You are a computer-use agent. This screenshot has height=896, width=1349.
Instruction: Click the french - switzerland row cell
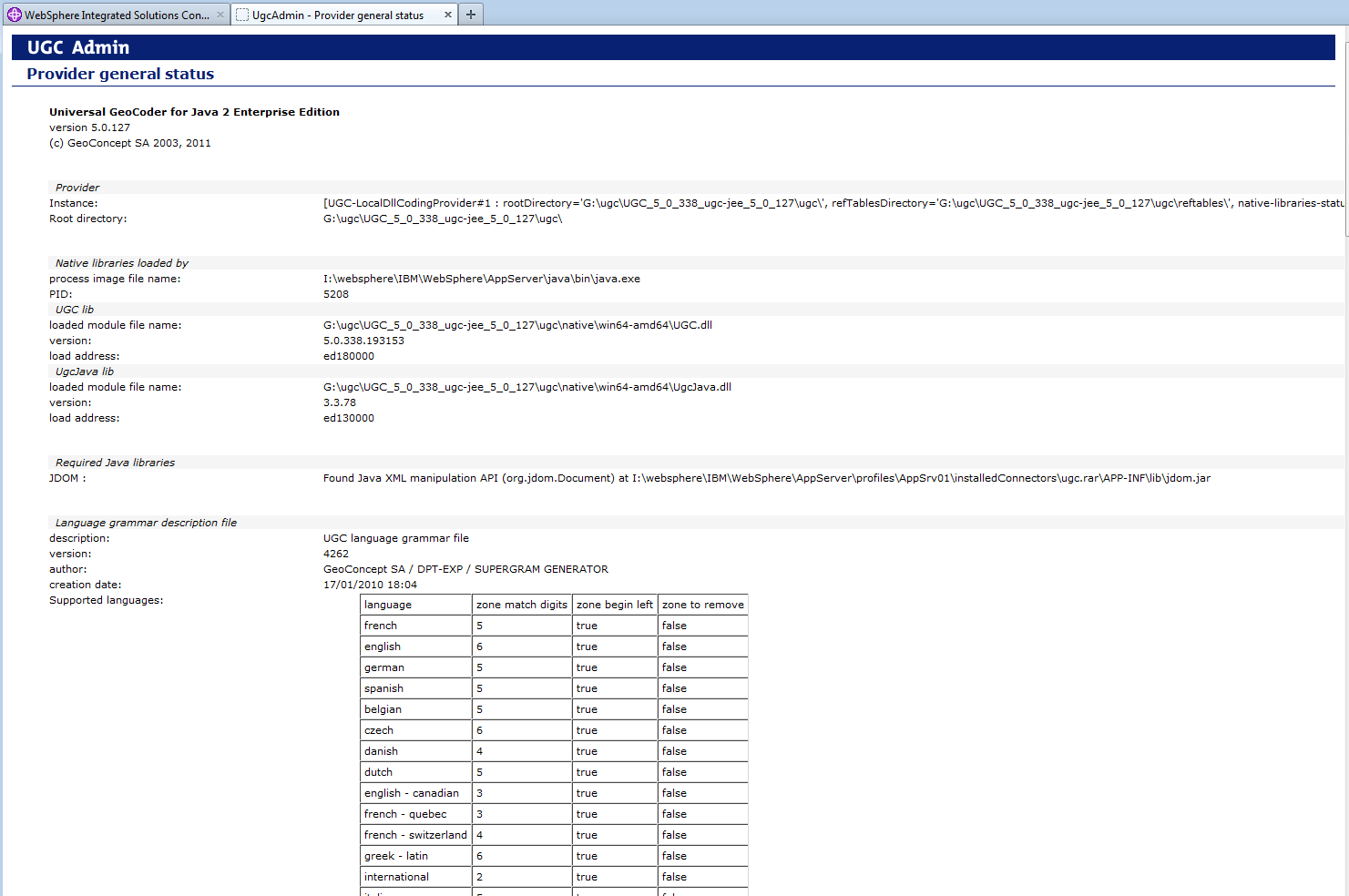pos(415,835)
